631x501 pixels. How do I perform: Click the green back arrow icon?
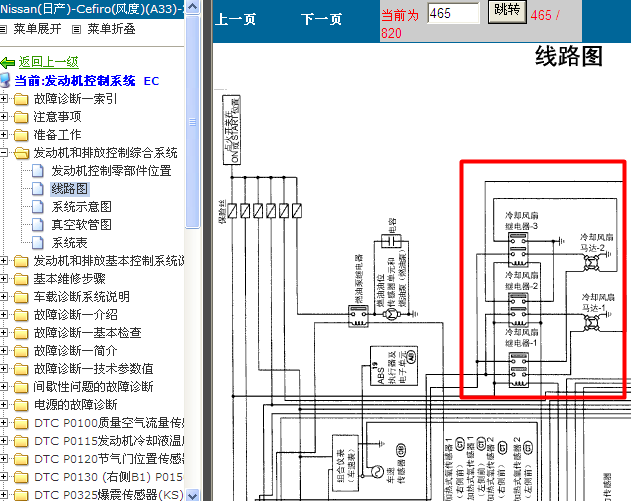(7, 62)
